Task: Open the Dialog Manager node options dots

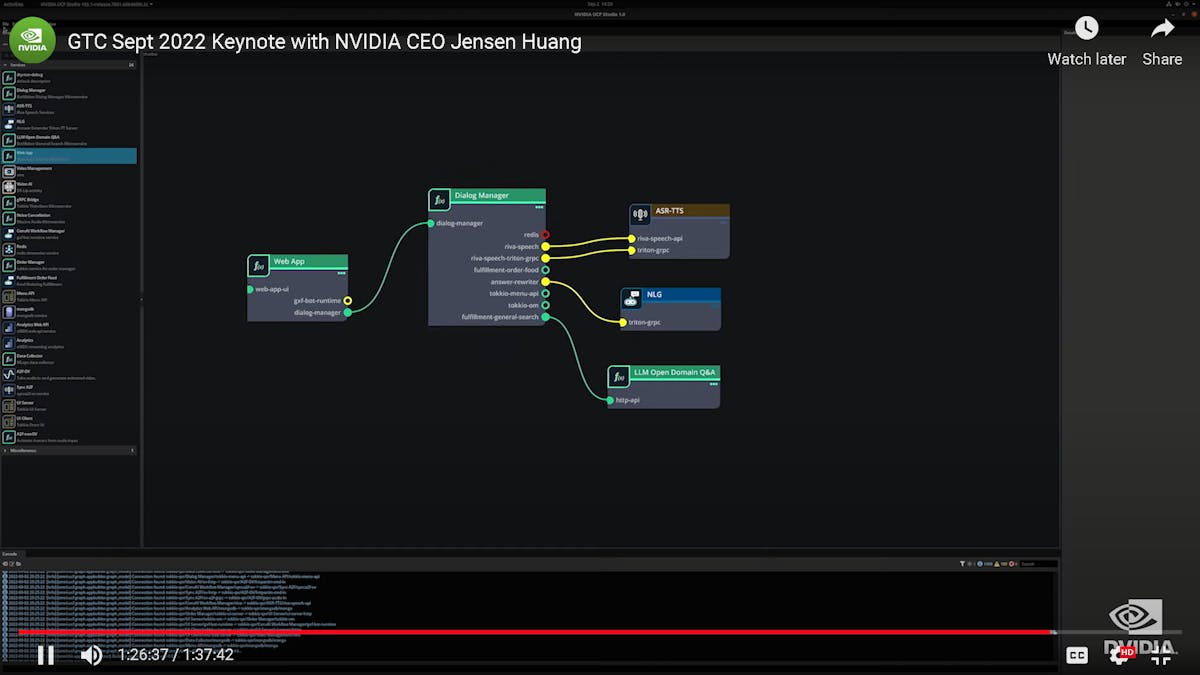Action: click(539, 207)
